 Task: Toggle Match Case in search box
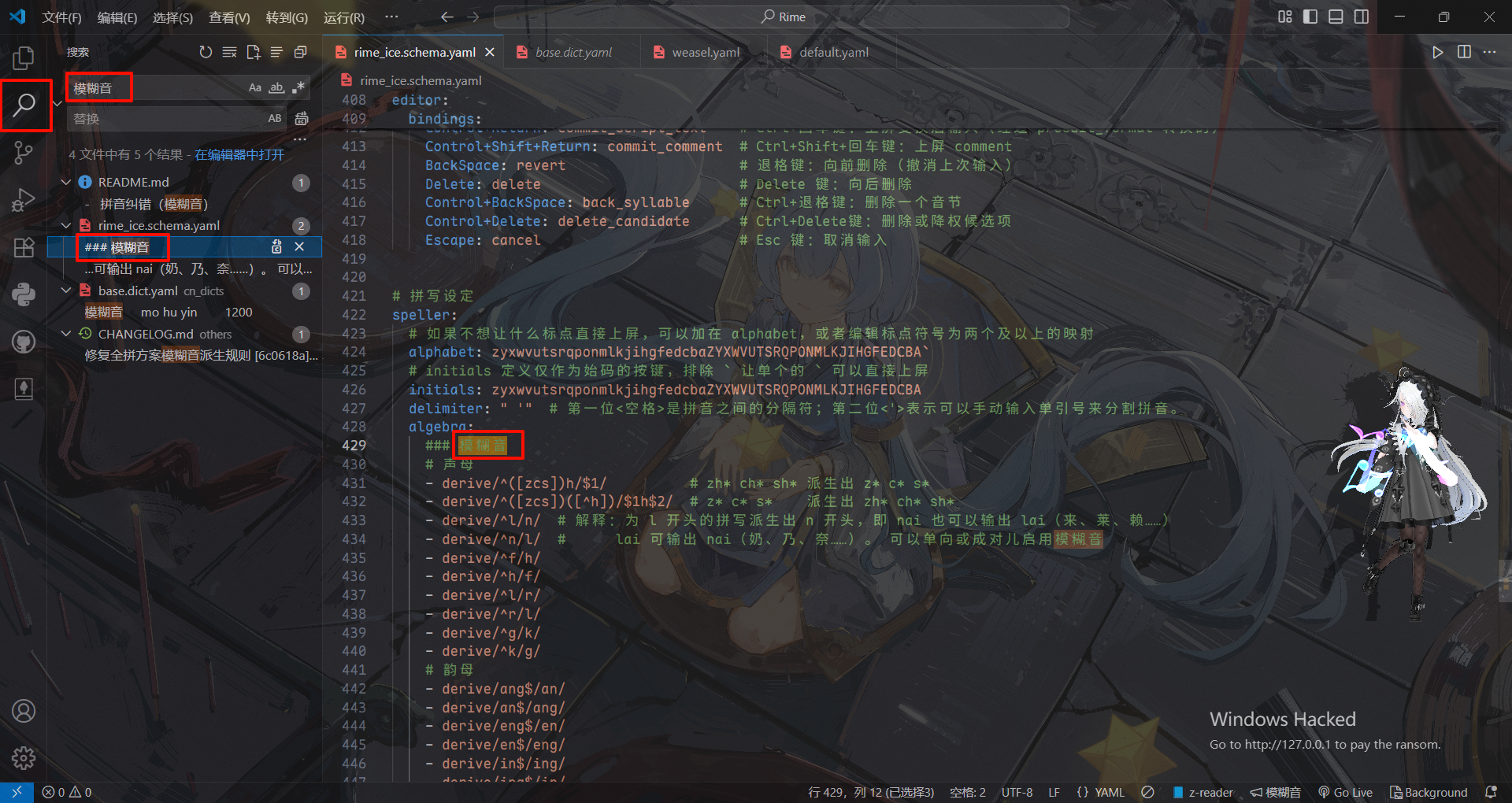click(254, 87)
